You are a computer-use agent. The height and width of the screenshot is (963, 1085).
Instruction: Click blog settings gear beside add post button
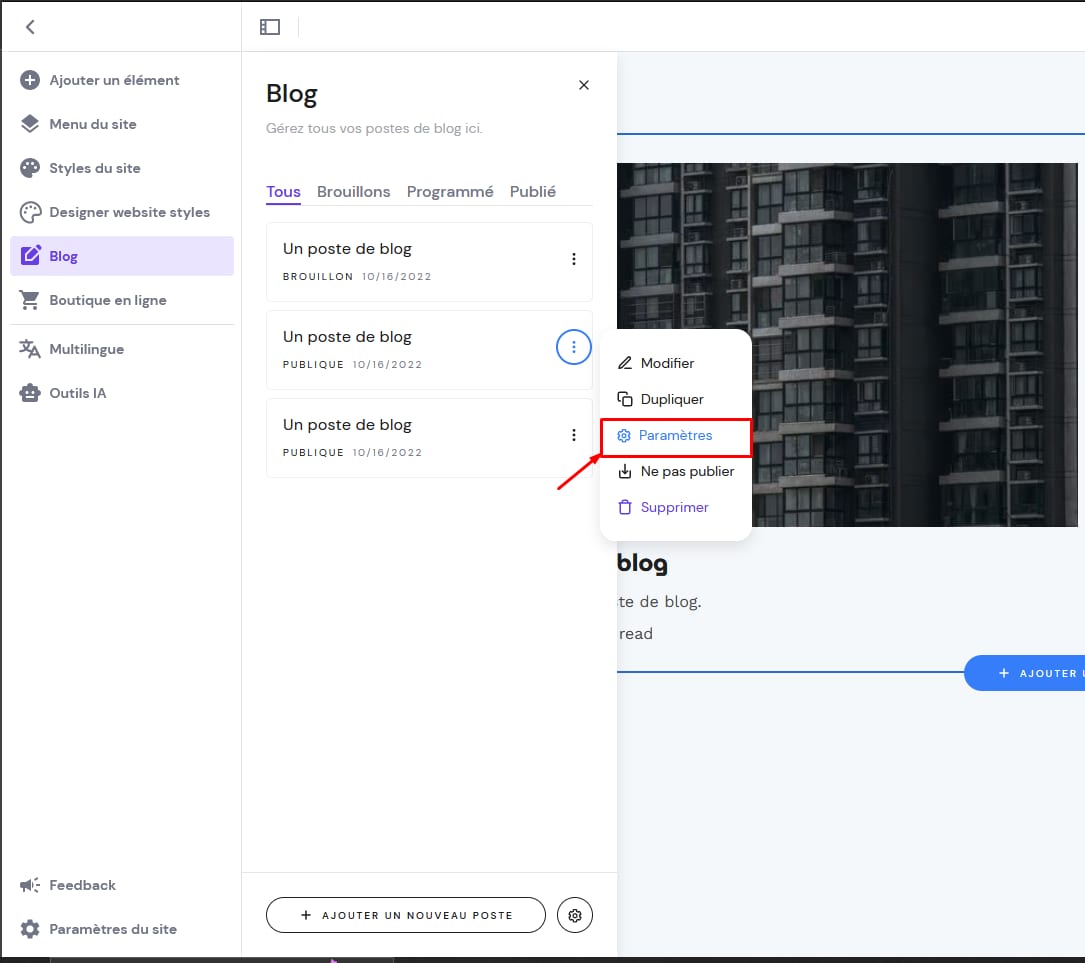point(575,915)
